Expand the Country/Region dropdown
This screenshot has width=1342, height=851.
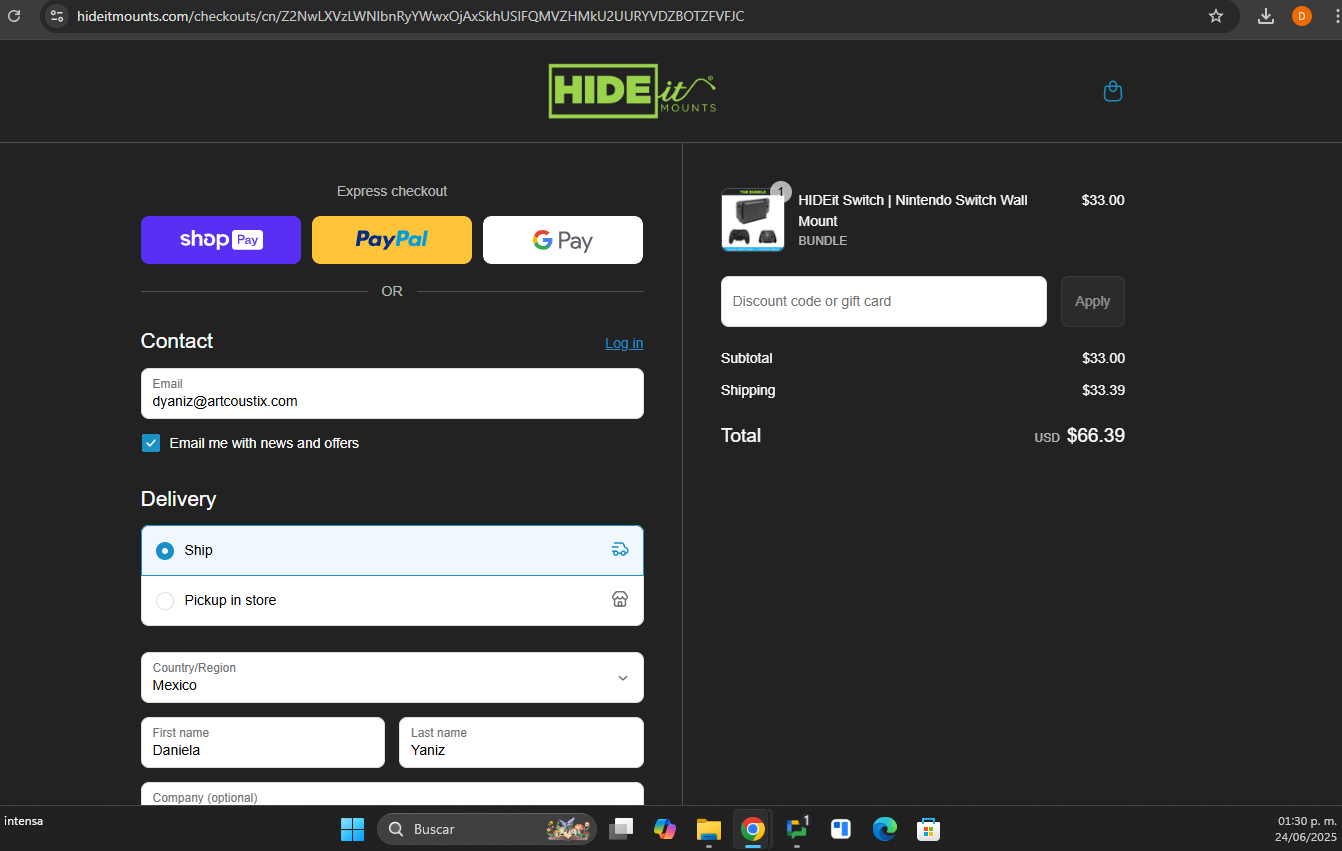click(392, 677)
